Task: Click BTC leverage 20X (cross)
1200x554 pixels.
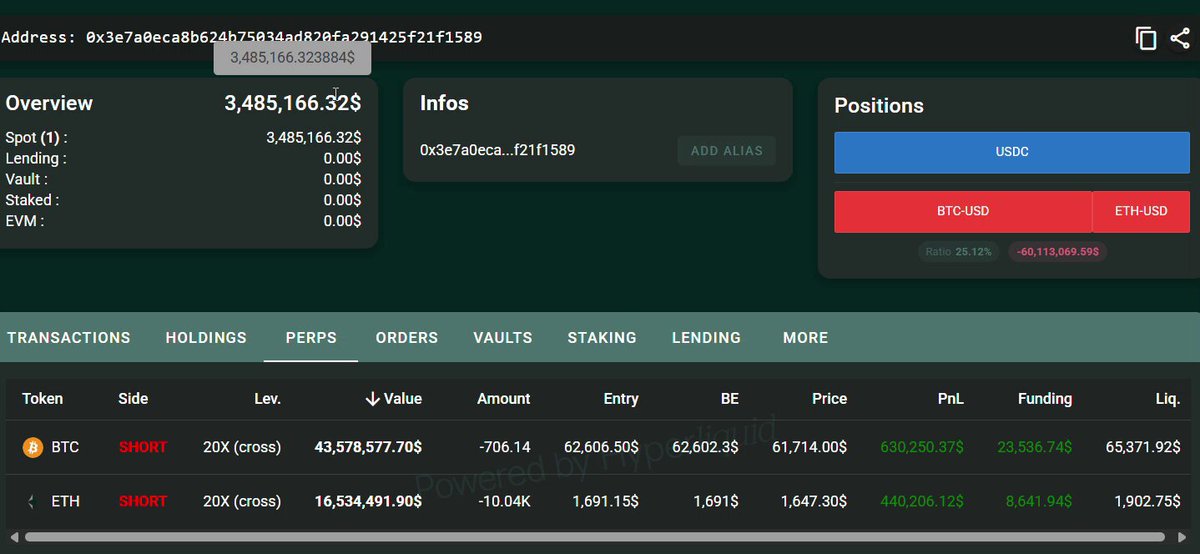Action: pos(242,447)
